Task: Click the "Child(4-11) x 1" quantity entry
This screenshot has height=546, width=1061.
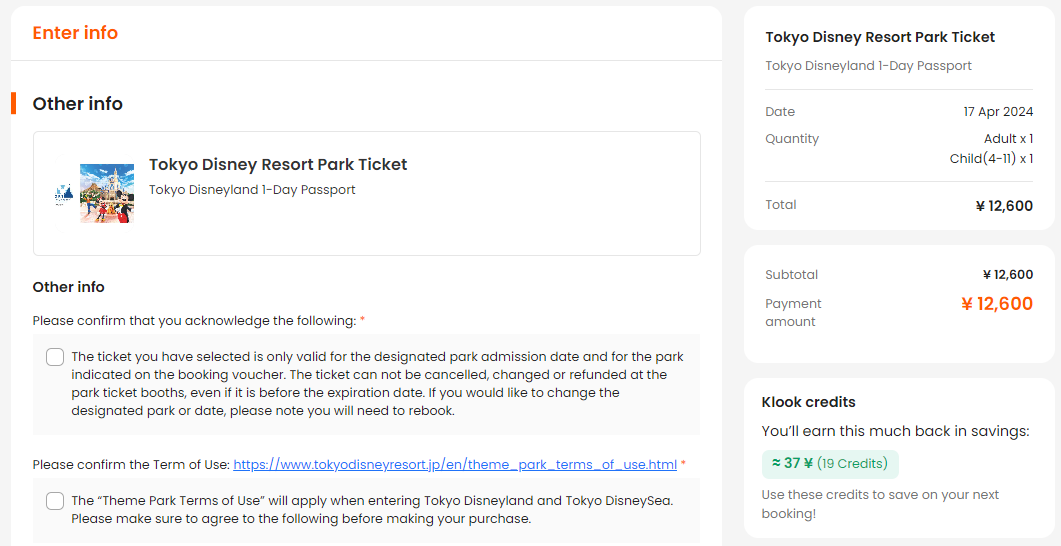Action: click(991, 158)
